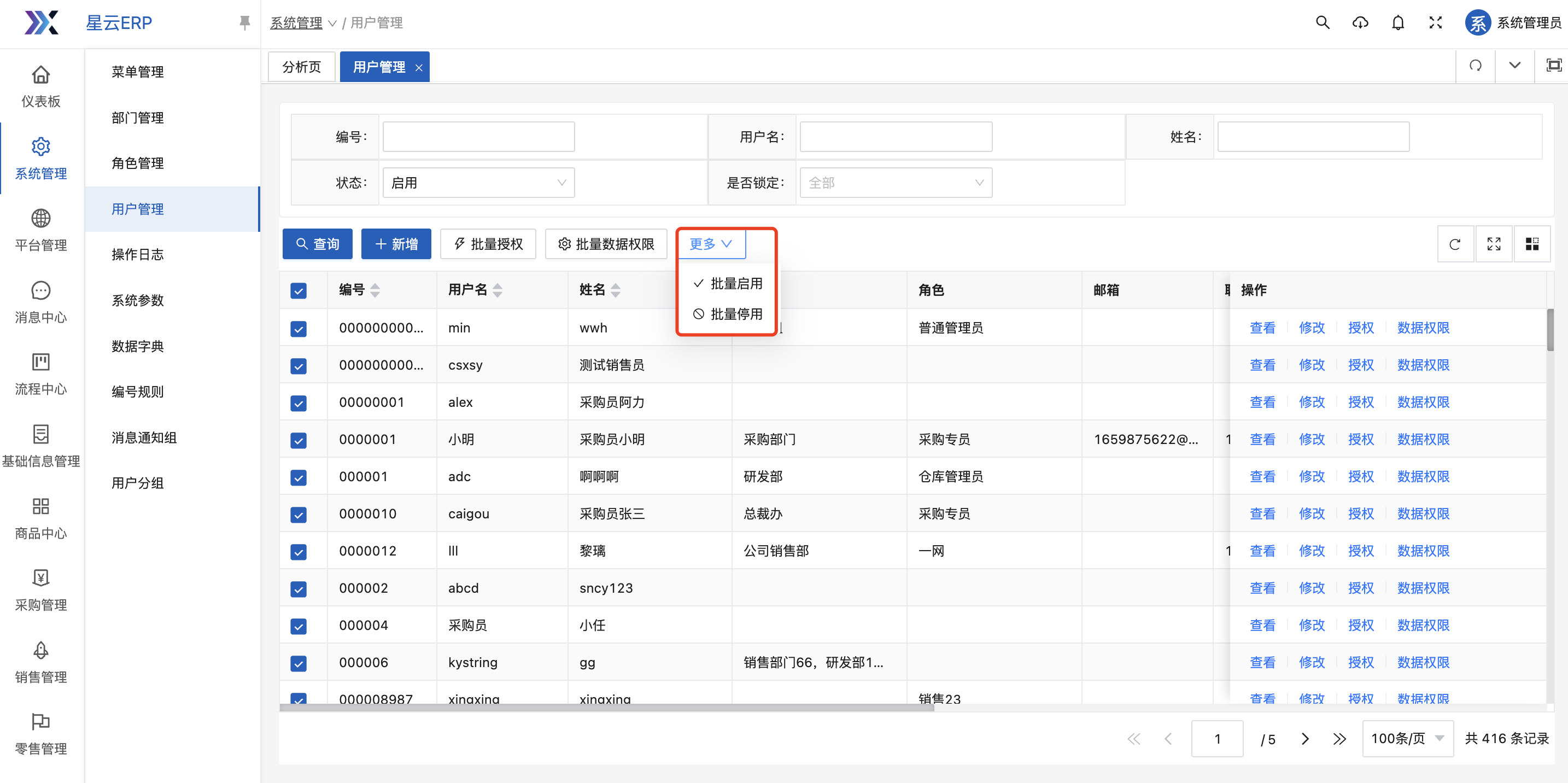1568x783 pixels.
Task: Click 数据权限 link for user min
Action: (1423, 328)
